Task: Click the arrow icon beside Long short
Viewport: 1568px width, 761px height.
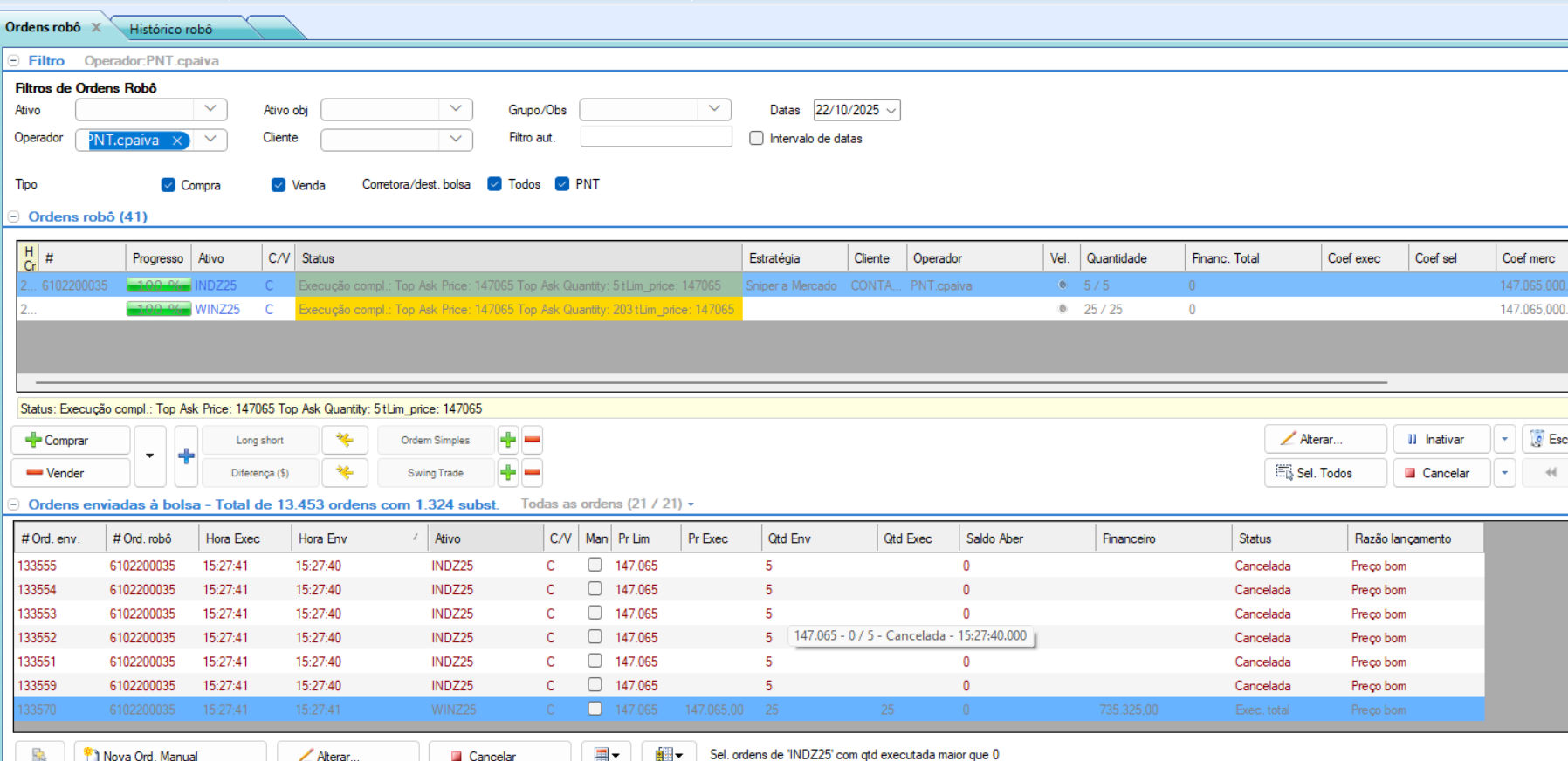Action: [345, 440]
